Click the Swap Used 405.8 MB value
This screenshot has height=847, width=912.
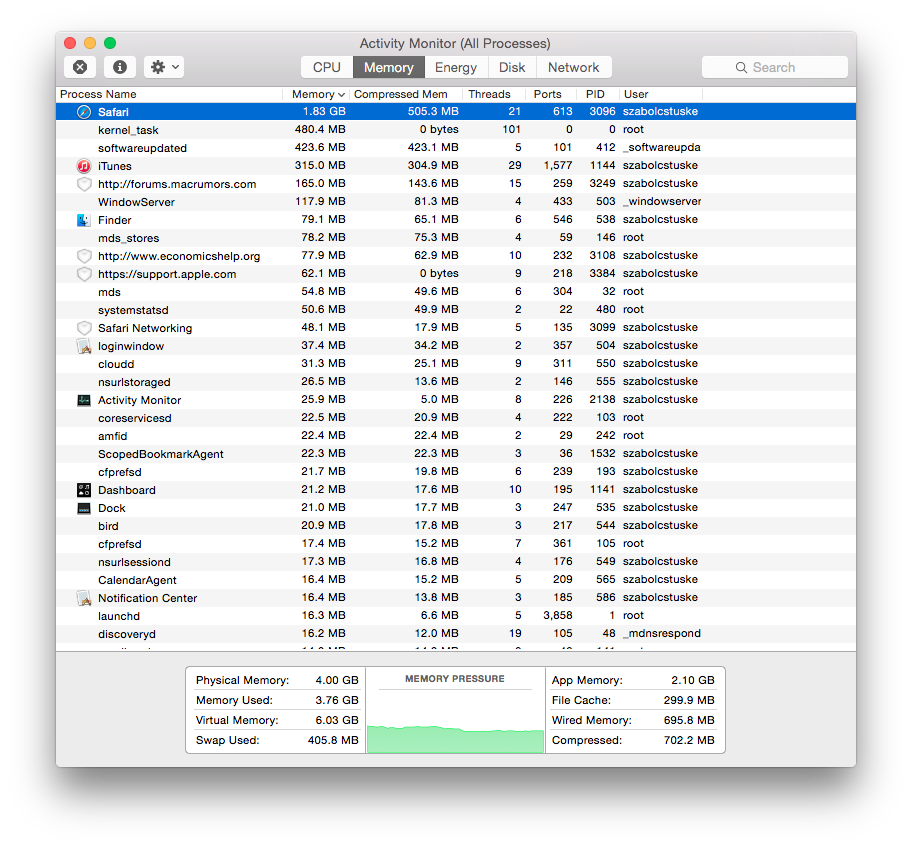coord(333,740)
